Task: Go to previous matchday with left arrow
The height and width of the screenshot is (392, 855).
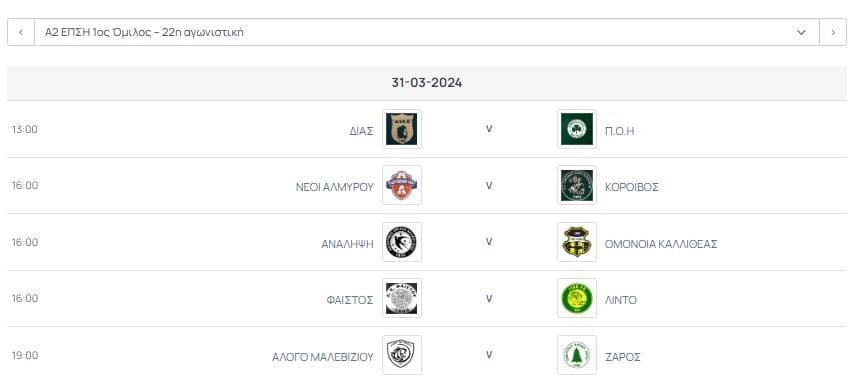Action: coord(21,32)
